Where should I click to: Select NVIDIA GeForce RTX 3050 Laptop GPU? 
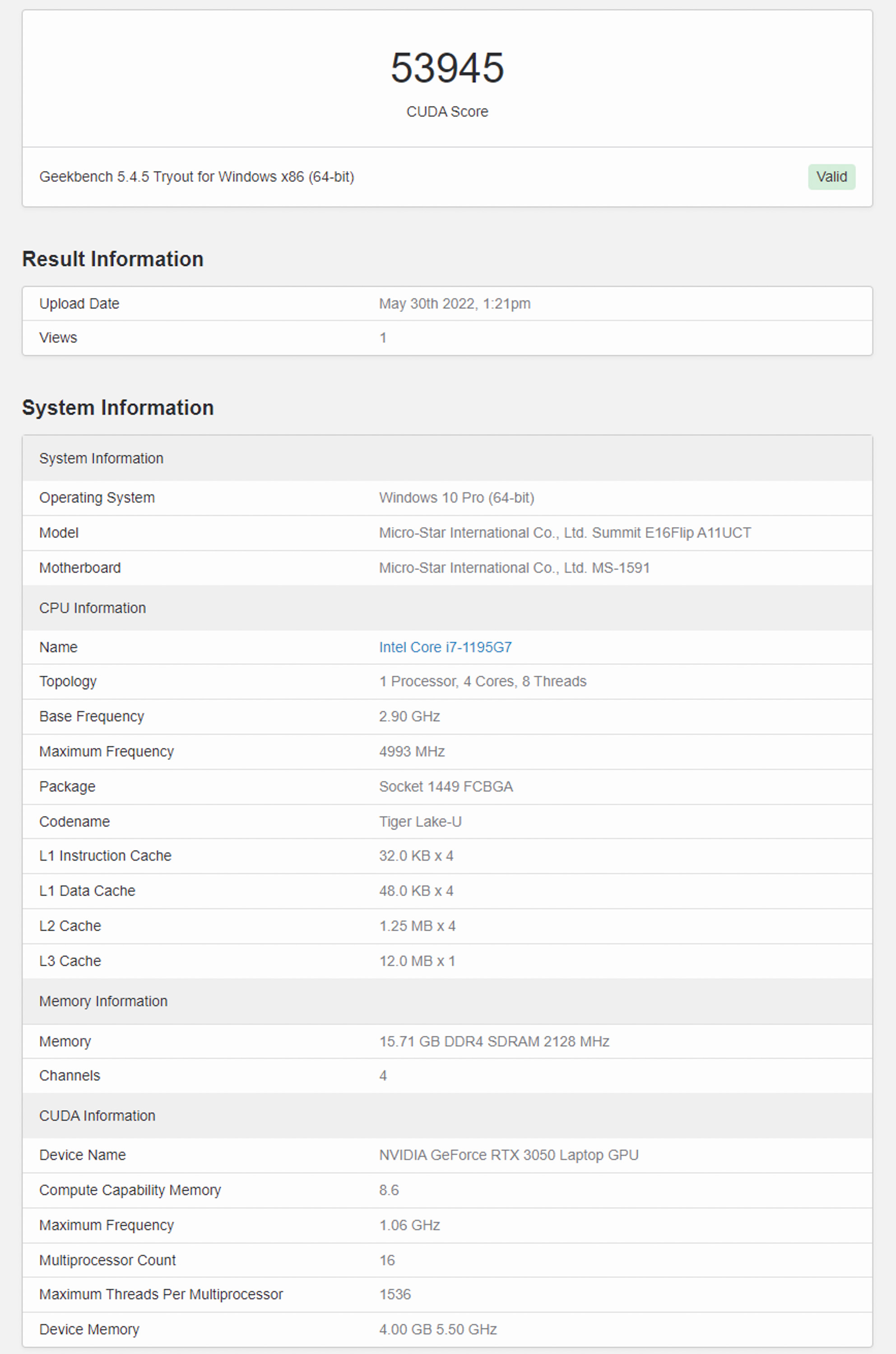pos(509,1155)
